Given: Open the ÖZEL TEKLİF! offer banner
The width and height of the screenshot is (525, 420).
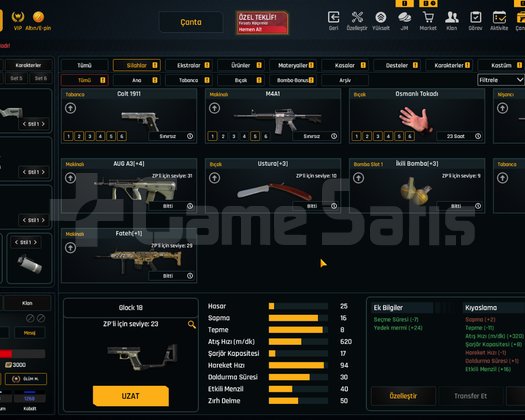Looking at the screenshot, I should (x=262, y=23).
